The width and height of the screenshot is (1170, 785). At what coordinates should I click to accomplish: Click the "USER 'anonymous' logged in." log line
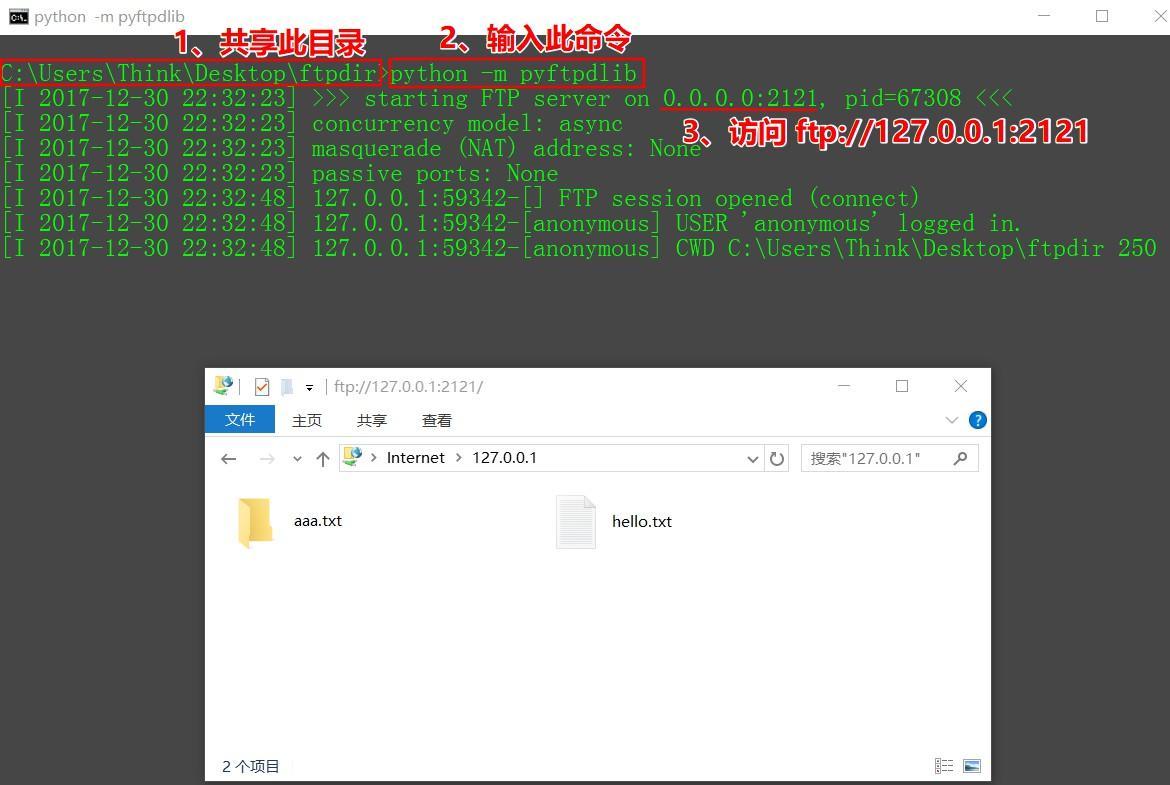tap(848, 223)
